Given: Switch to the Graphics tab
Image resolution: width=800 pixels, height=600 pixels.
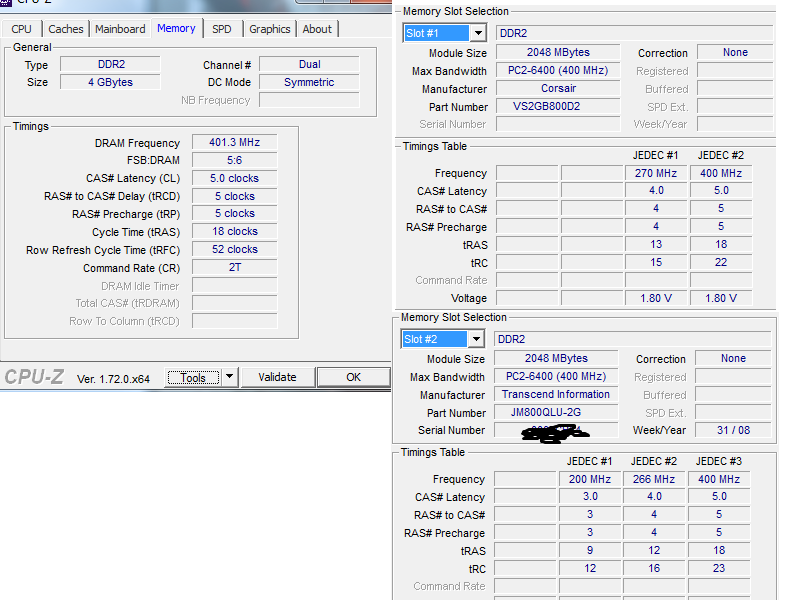Looking at the screenshot, I should (x=270, y=29).
